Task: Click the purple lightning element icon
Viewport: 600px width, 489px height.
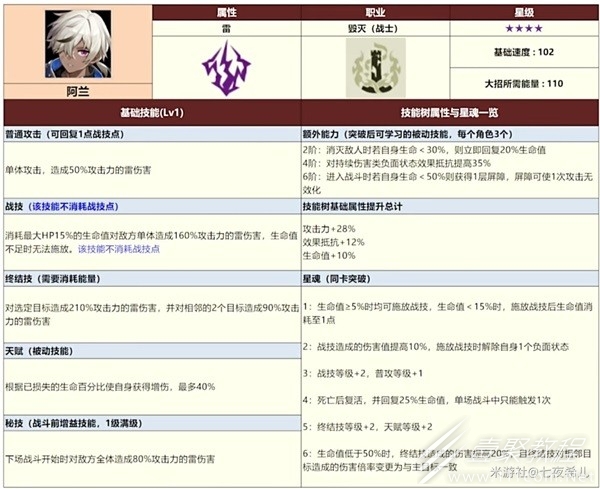Action: tap(227, 68)
